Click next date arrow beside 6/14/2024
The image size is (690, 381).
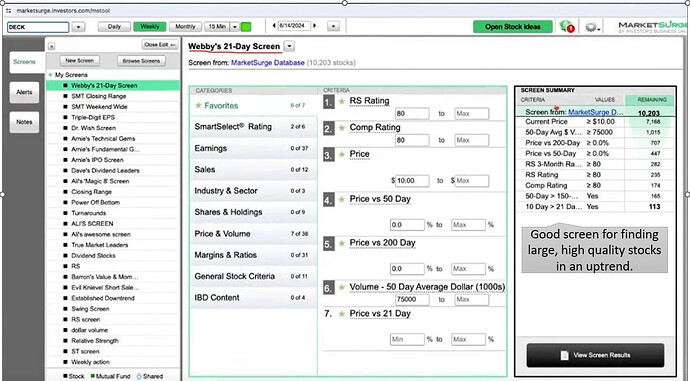point(315,26)
